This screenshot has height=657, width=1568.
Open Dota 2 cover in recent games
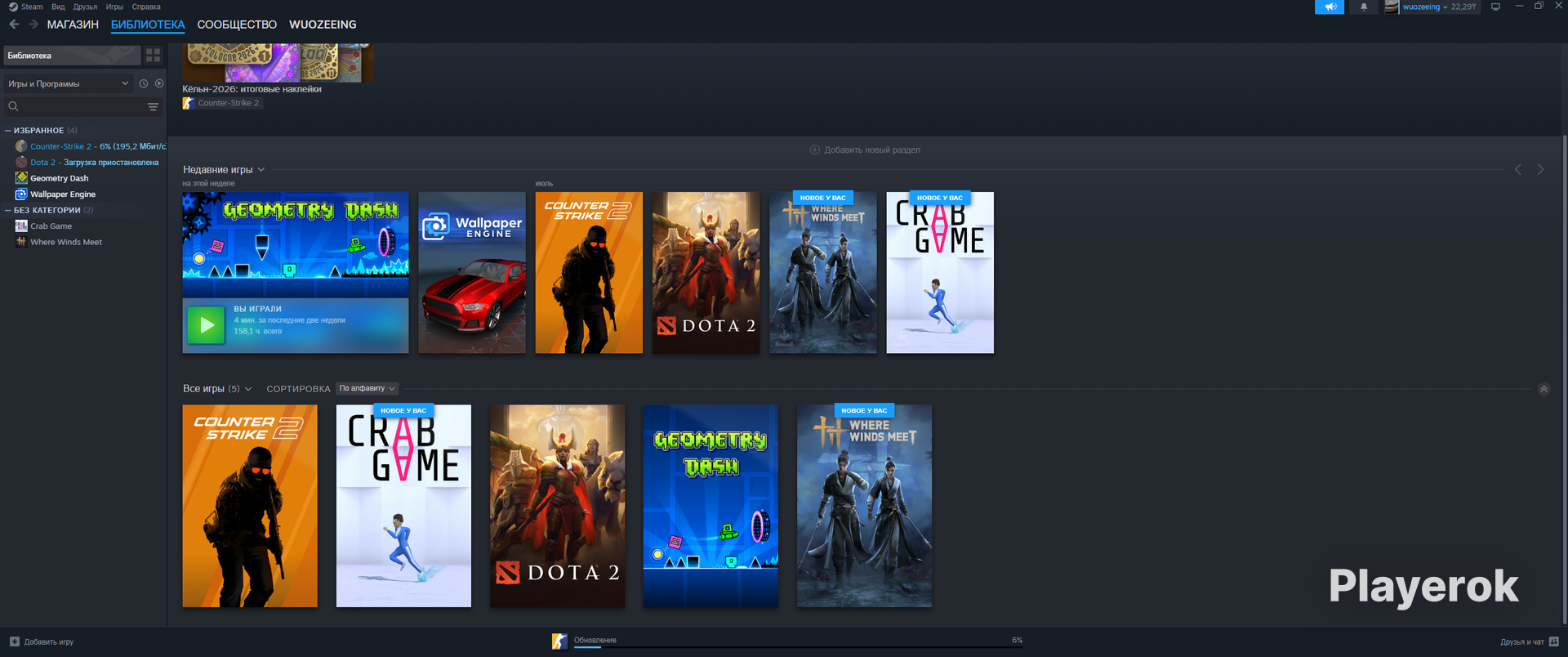click(x=706, y=273)
